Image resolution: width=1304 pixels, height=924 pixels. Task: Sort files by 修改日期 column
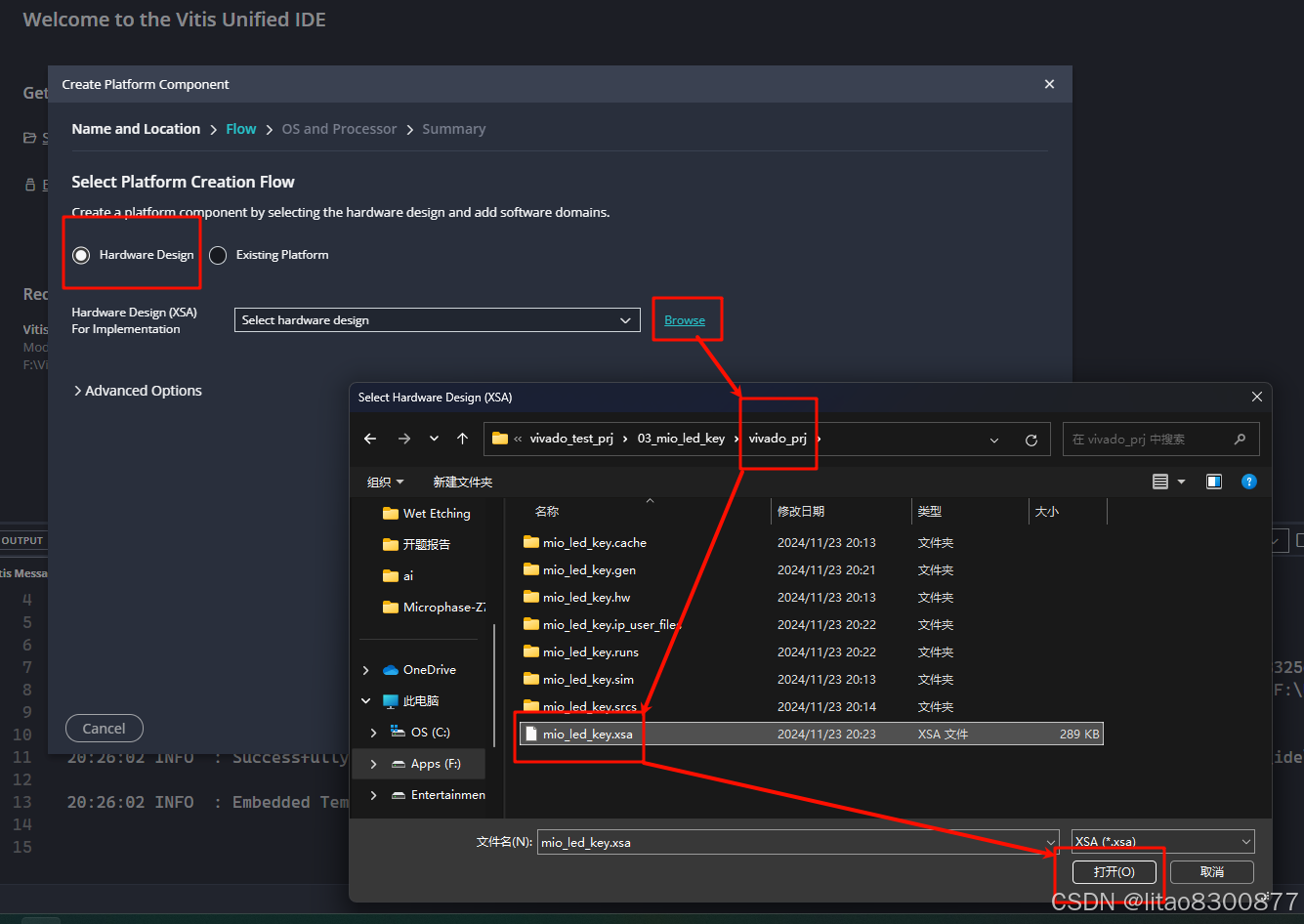pos(801,511)
